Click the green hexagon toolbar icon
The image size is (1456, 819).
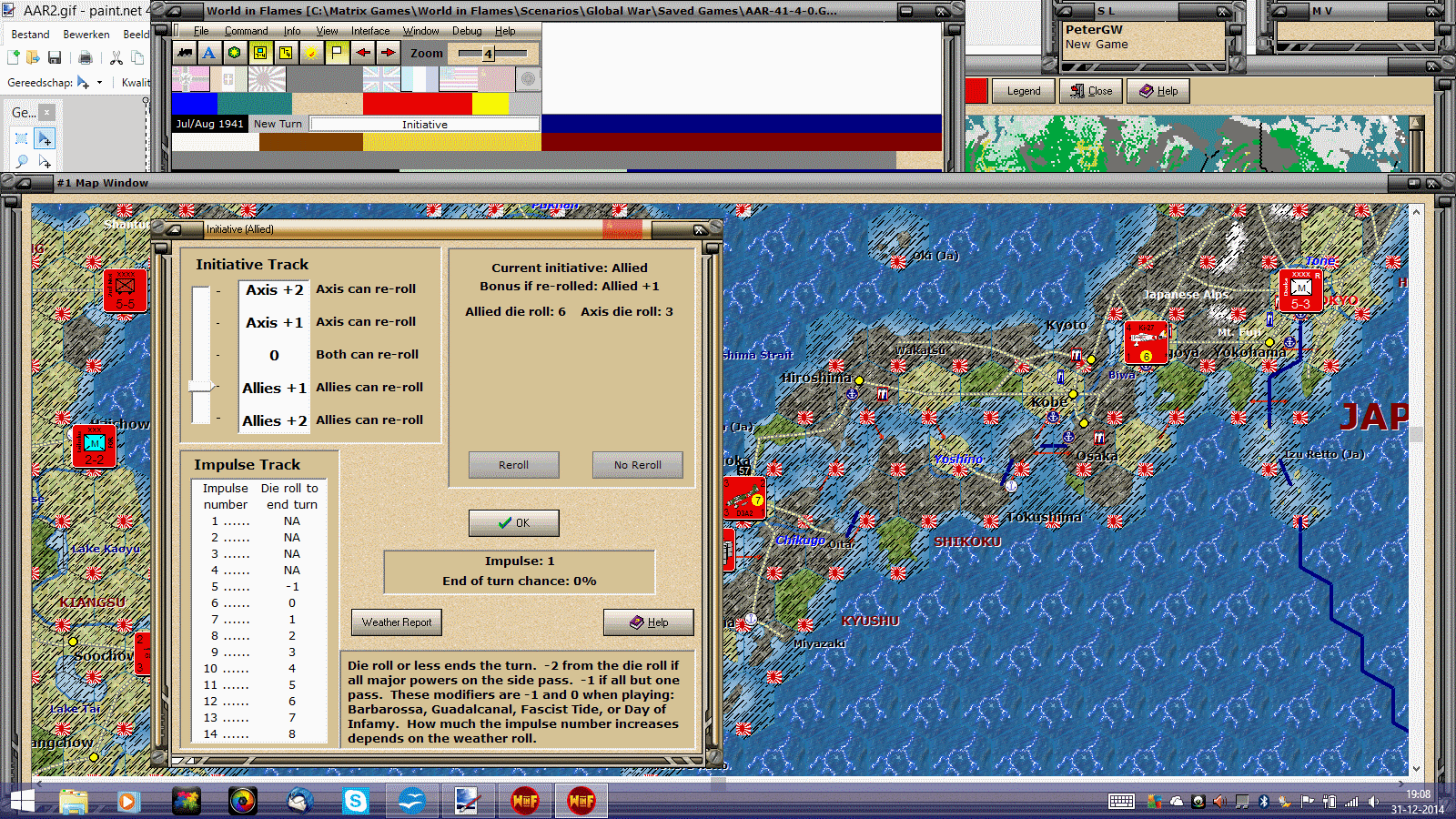tap(235, 53)
